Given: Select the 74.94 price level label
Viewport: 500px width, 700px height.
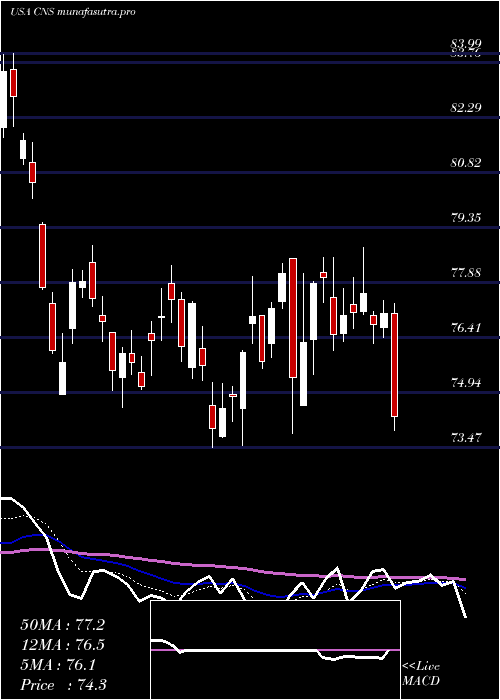Looking at the screenshot, I should point(466,383).
